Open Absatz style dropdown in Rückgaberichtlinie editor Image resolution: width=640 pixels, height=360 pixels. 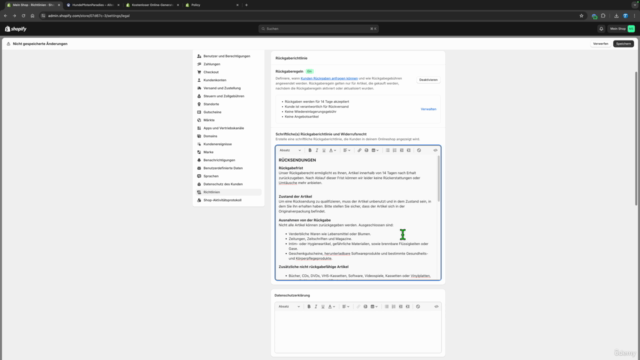click(x=290, y=150)
